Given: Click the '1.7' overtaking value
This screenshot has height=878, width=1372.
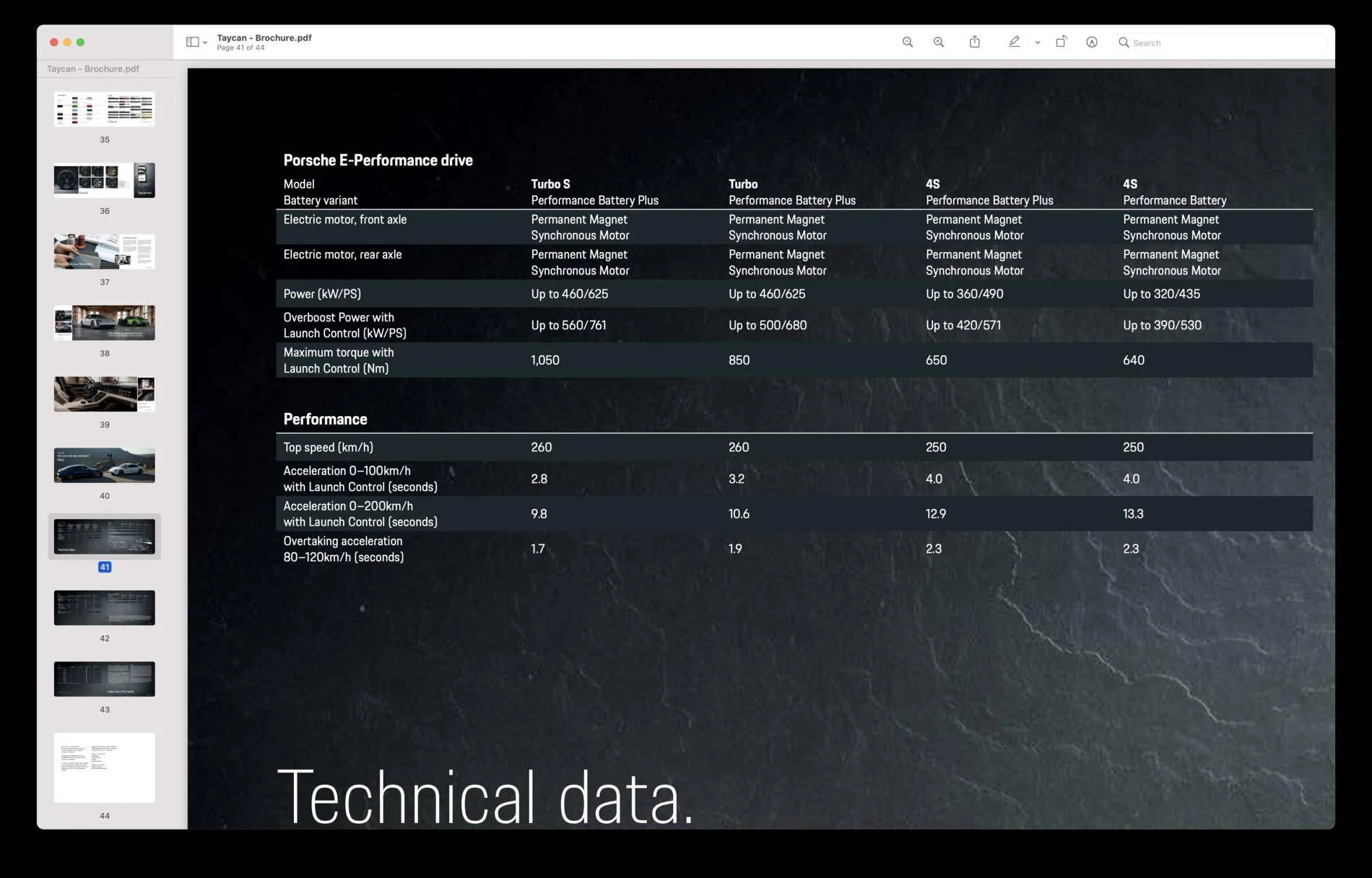Looking at the screenshot, I should coord(537,549).
